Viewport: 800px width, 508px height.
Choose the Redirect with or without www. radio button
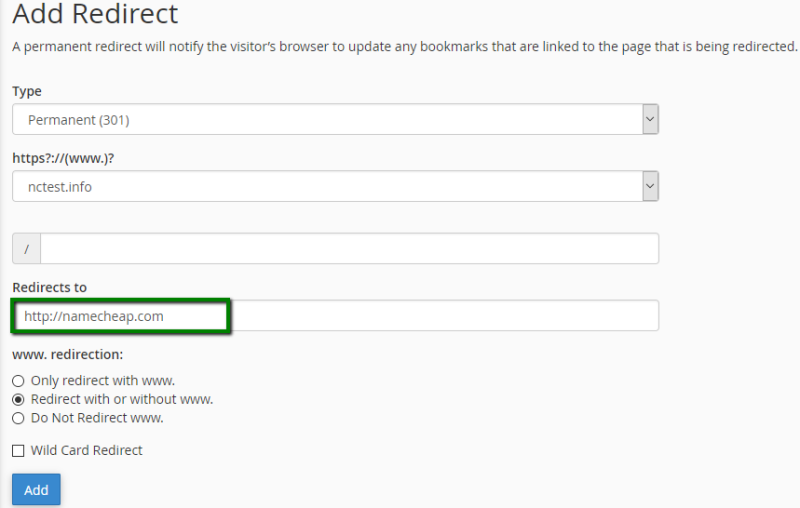coord(18,399)
